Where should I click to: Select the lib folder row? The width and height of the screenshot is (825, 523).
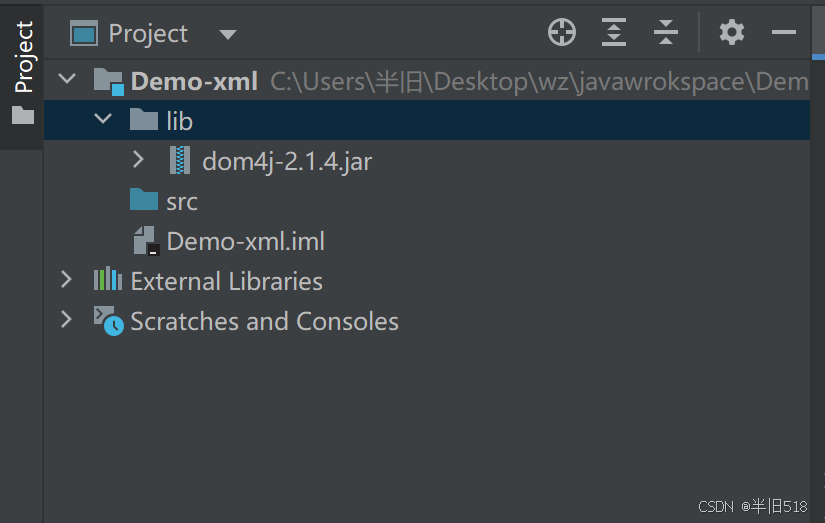(427, 120)
